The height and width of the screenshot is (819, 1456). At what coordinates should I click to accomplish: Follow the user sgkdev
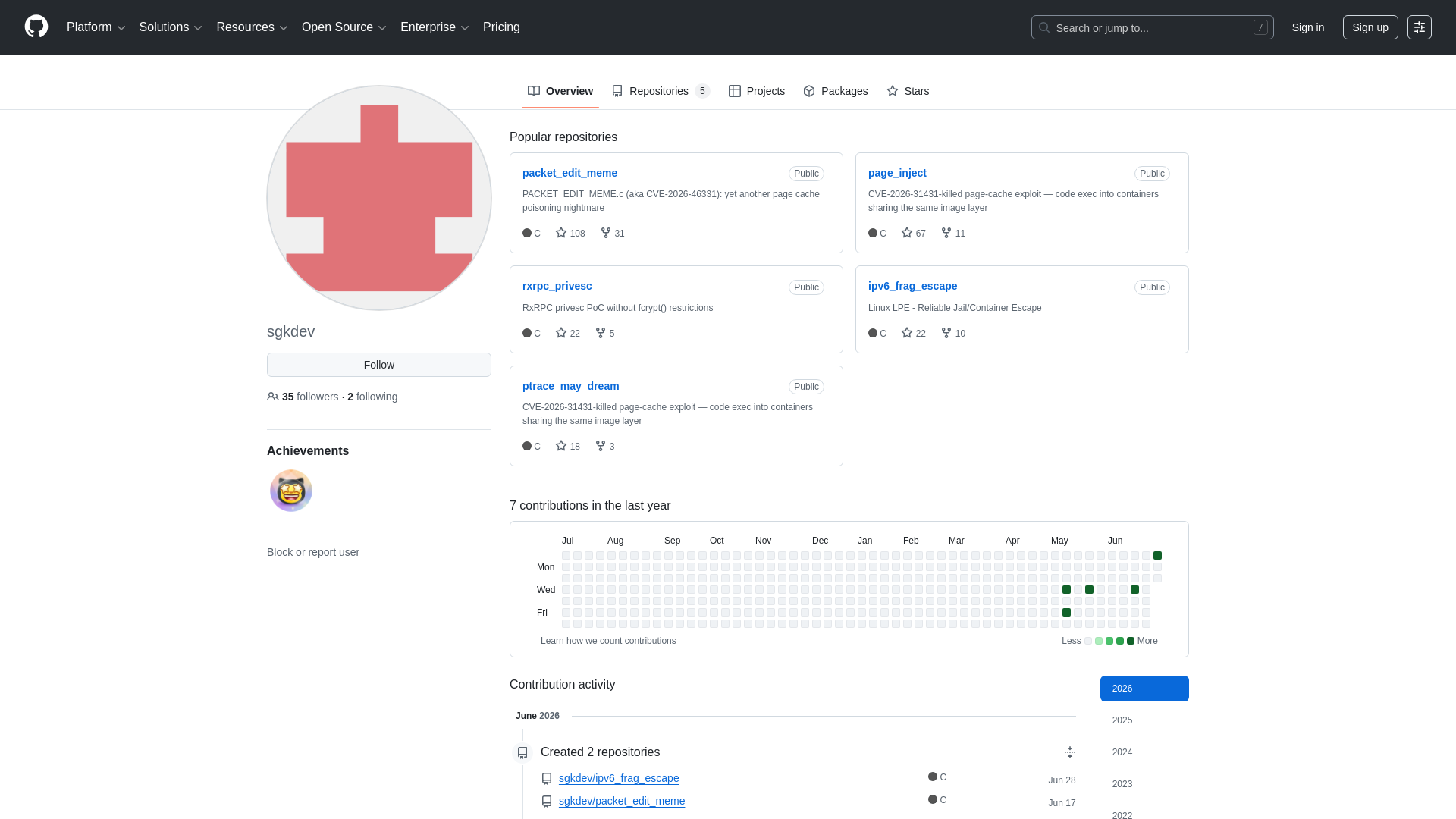click(379, 365)
